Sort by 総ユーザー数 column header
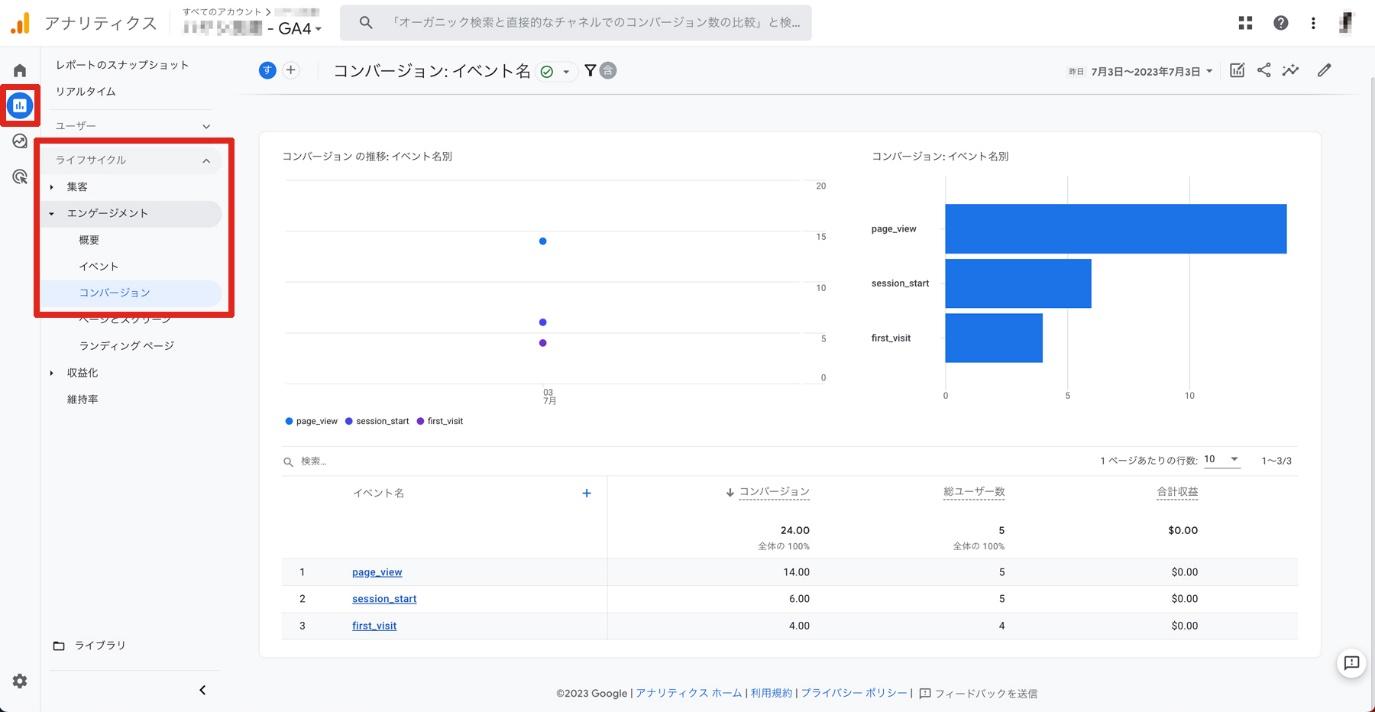Screen dimensions: 1375x712 974,492
